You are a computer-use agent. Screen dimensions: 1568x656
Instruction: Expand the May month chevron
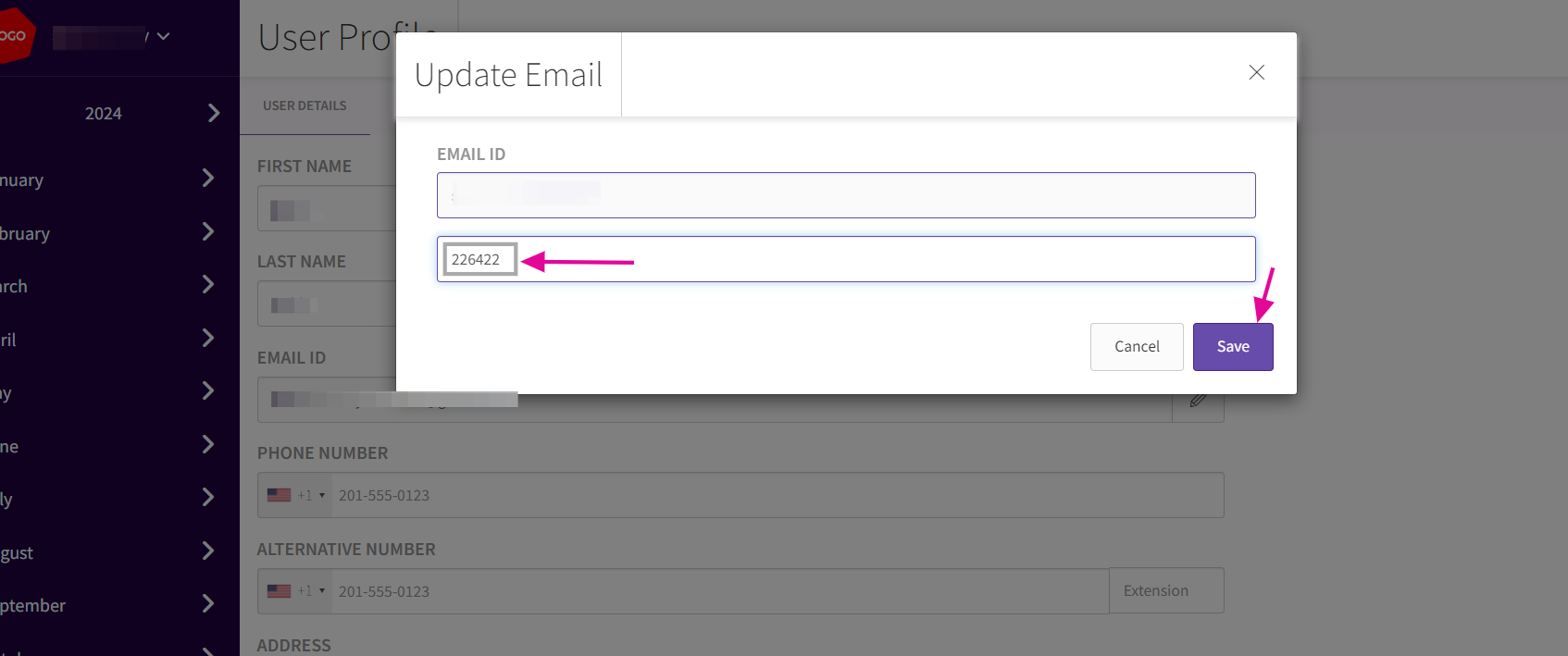tap(208, 391)
